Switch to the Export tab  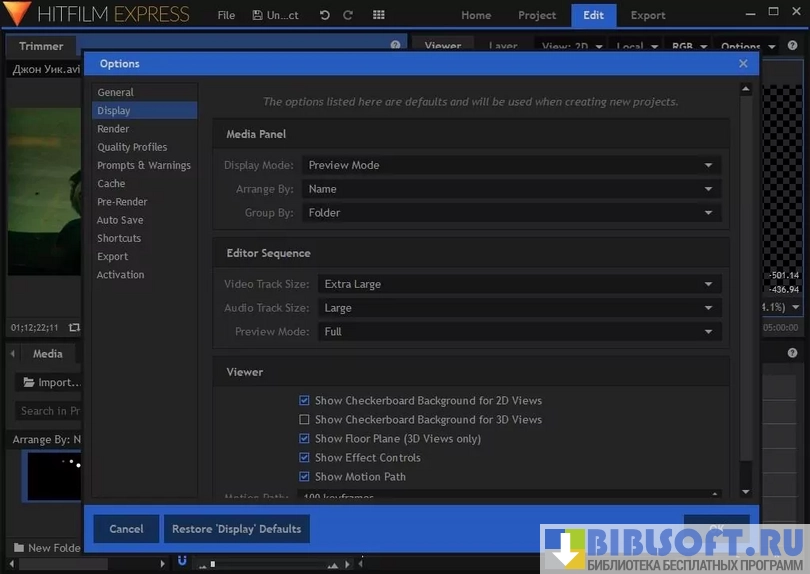click(x=648, y=15)
